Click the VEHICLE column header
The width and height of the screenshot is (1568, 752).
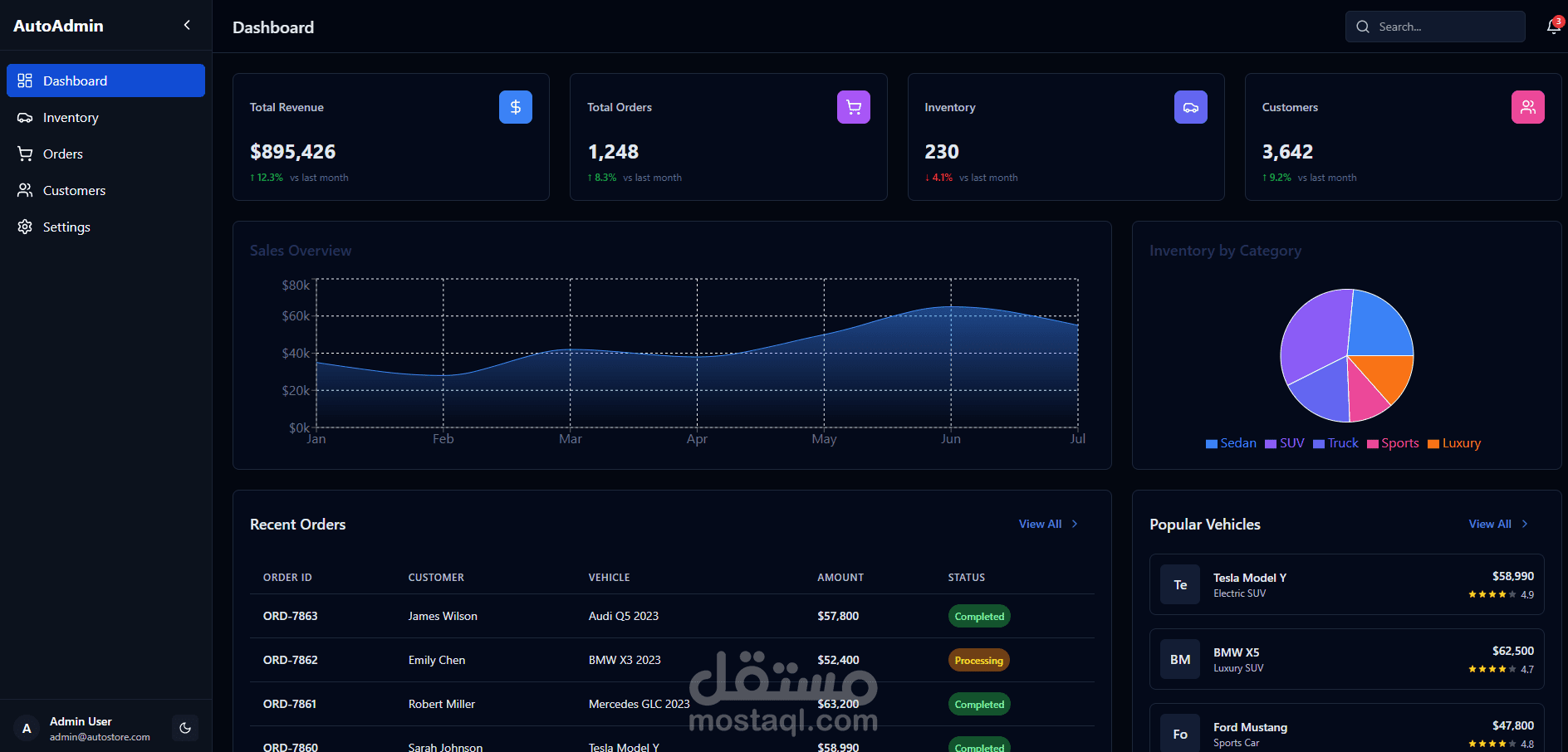click(x=610, y=577)
